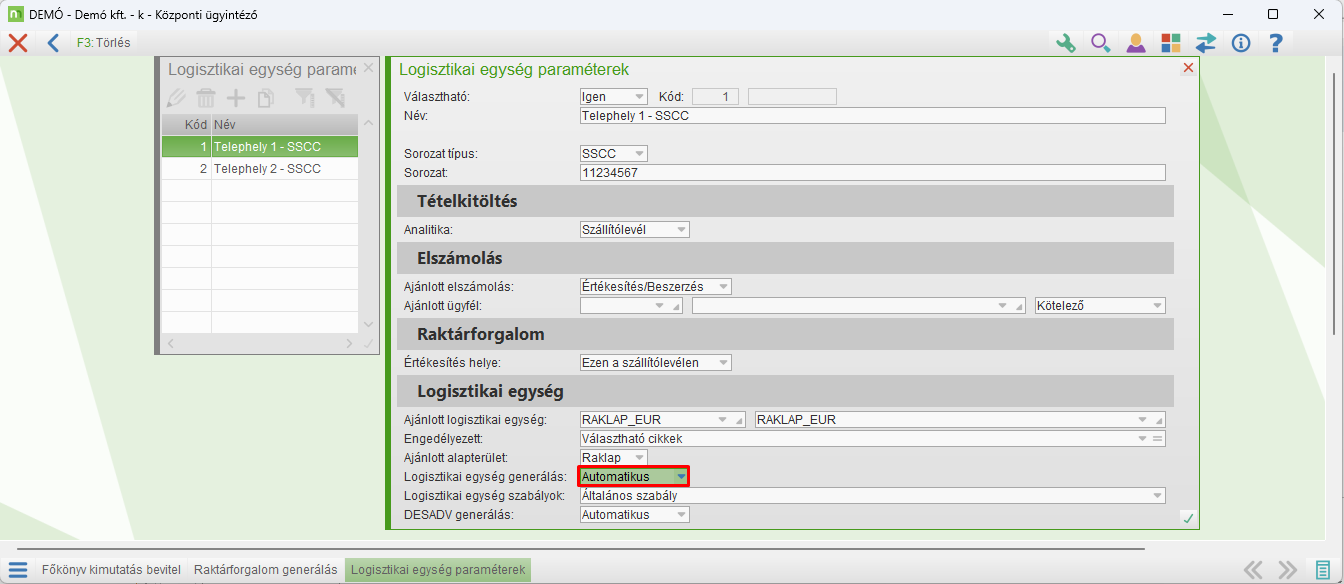Open the blue info circle icon

click(1241, 43)
